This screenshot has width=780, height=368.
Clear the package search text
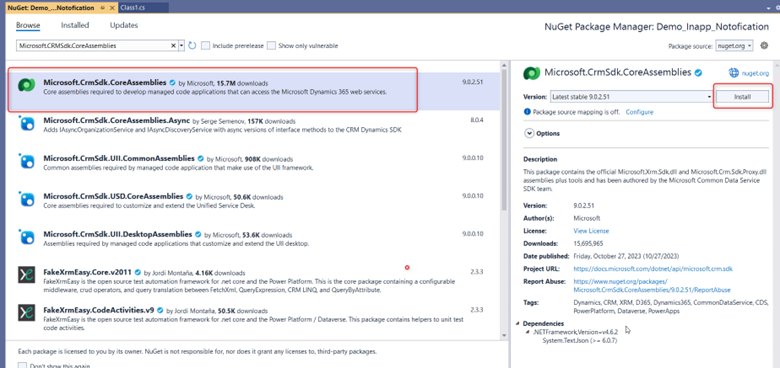point(173,45)
